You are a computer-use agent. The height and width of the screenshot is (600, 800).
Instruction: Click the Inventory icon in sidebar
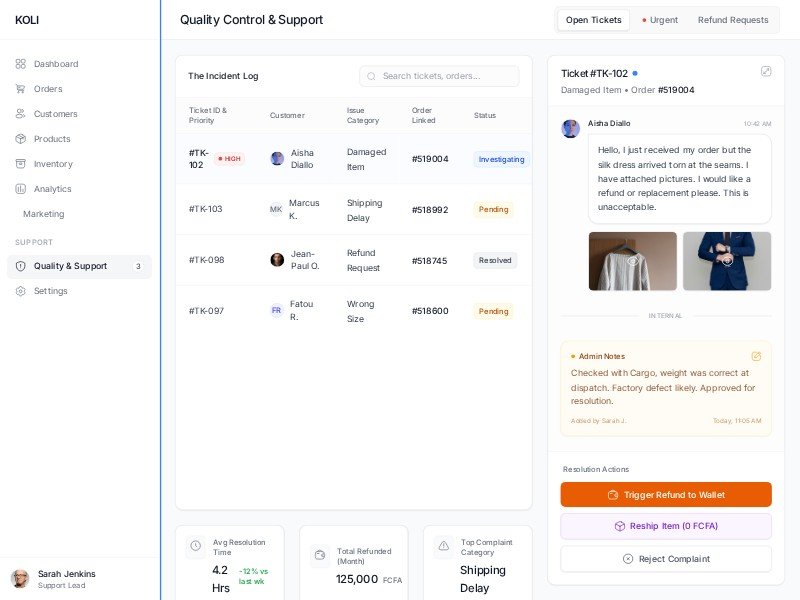tap(21, 164)
